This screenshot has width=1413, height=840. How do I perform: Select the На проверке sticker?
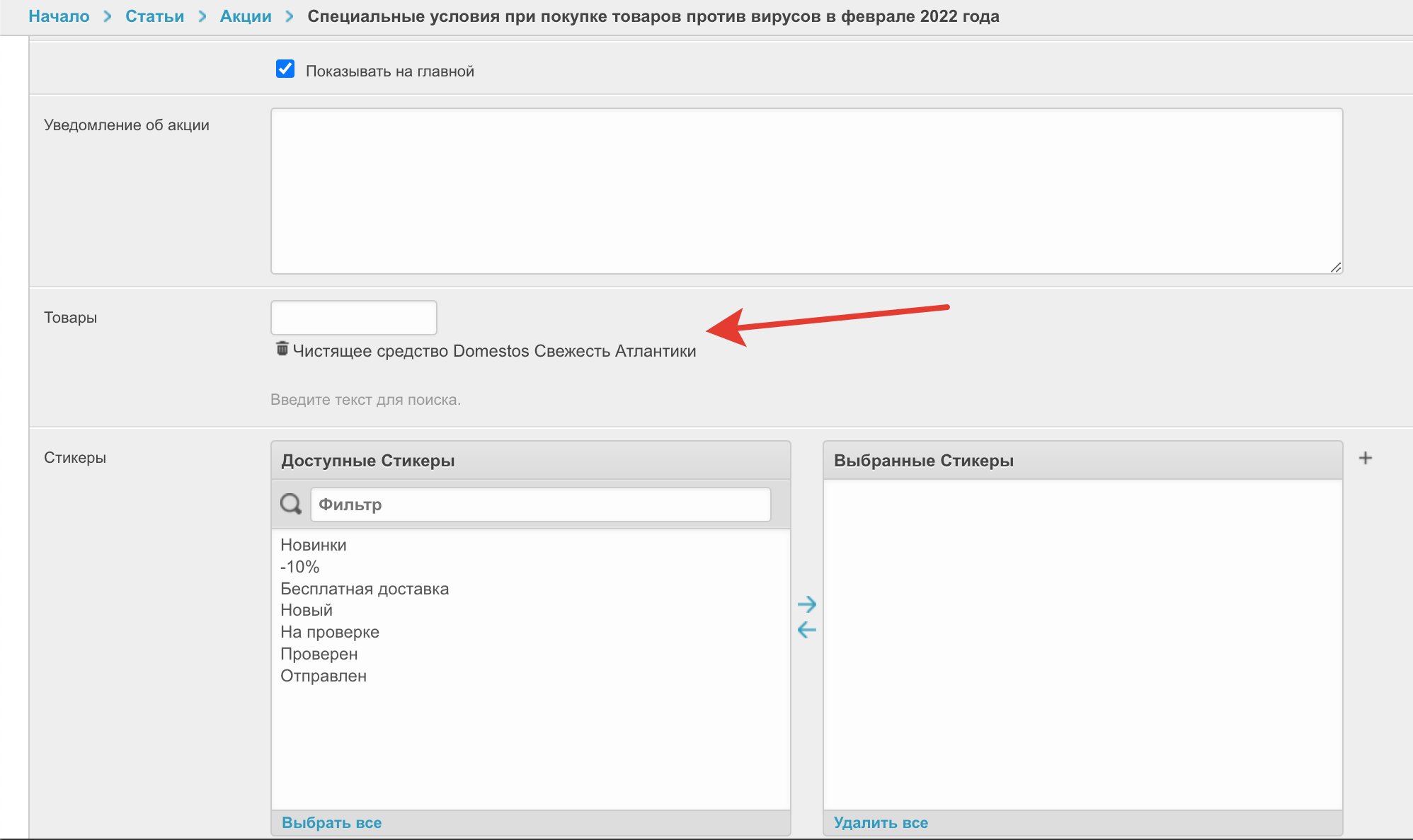tap(329, 632)
